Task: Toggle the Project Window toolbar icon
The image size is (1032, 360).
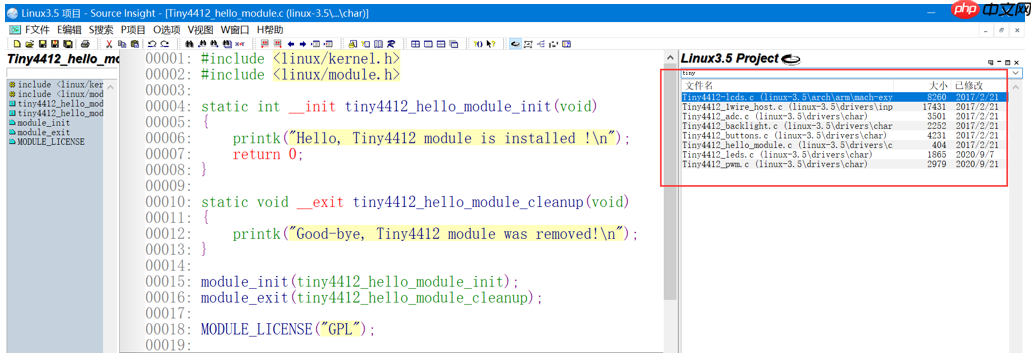Action: coord(514,44)
